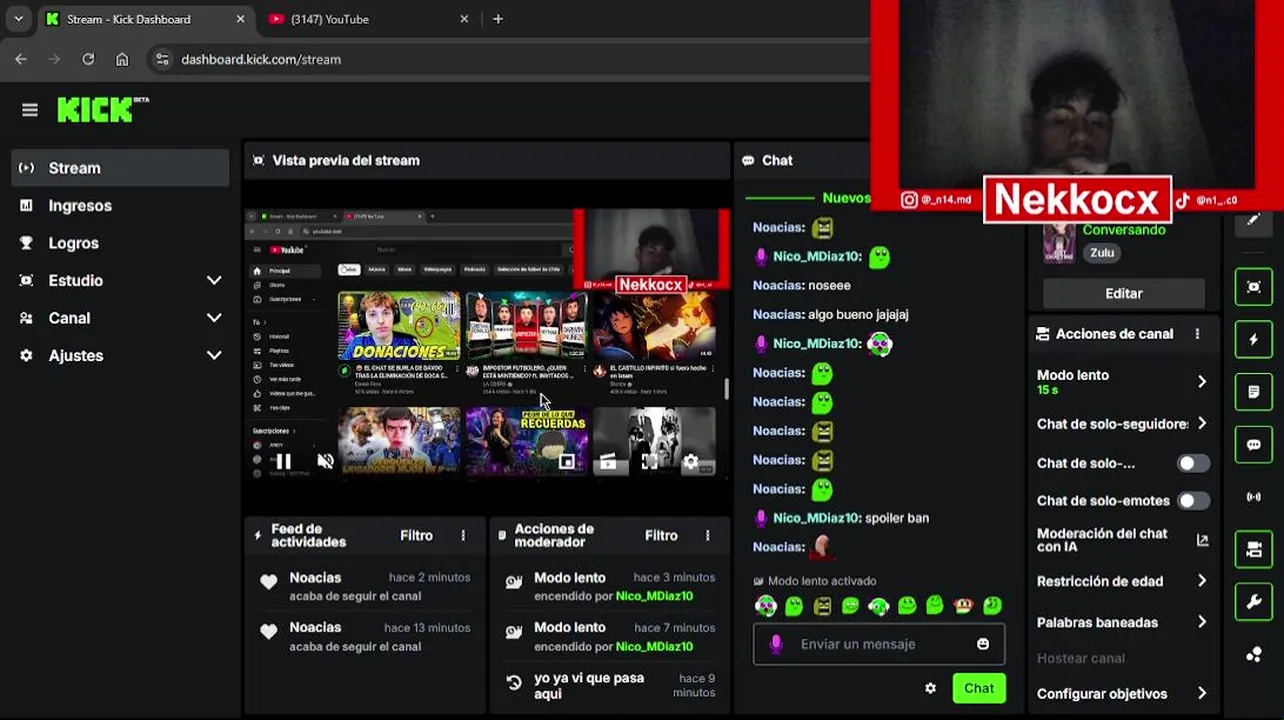Screen dimensions: 1284x720
Task: Open the Moderación del chat con IA external link
Action: (1202, 540)
